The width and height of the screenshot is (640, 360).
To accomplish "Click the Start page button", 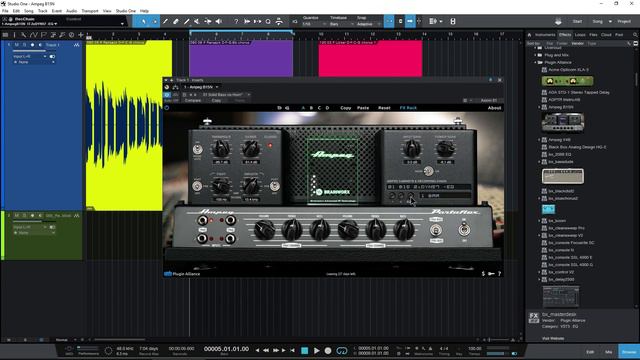I will coord(577,21).
